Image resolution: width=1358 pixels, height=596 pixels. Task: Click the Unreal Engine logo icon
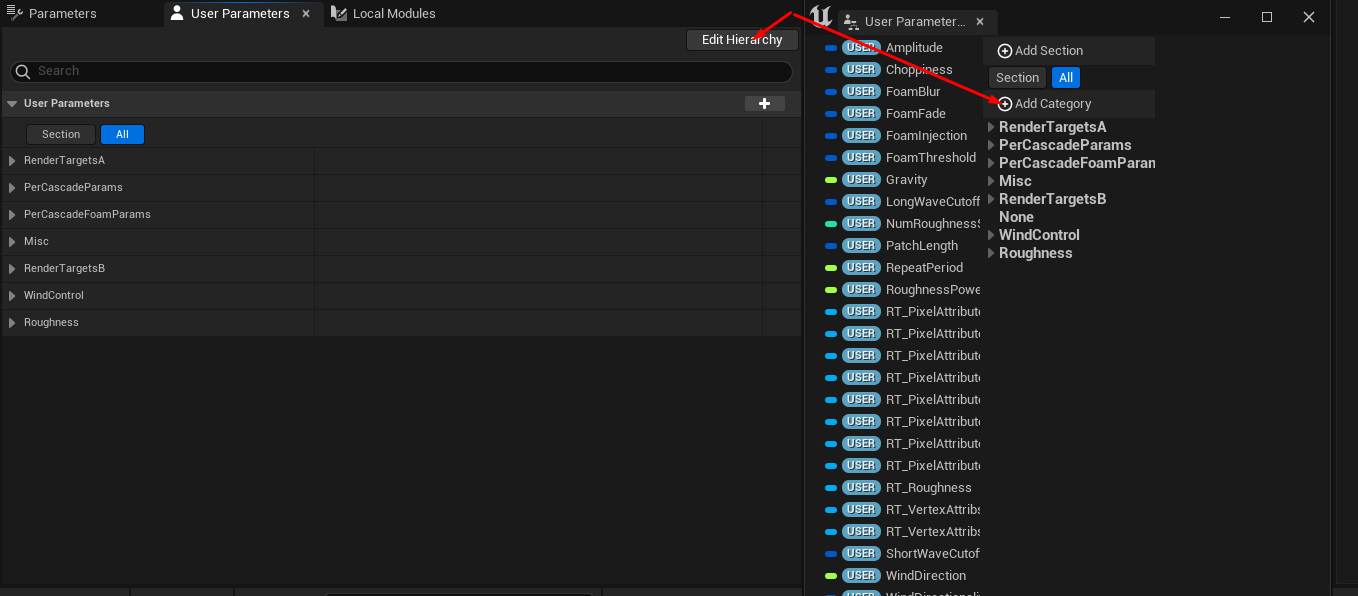821,17
